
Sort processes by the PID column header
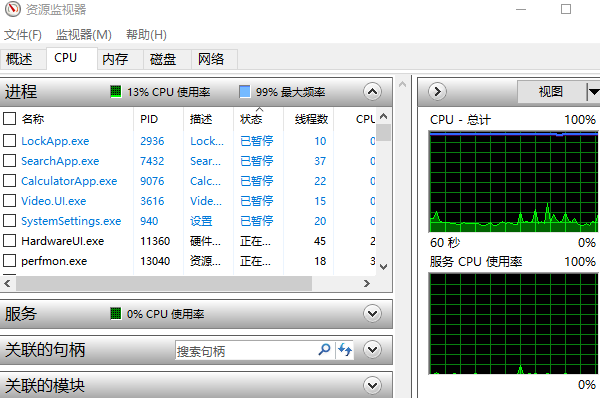click(149, 119)
